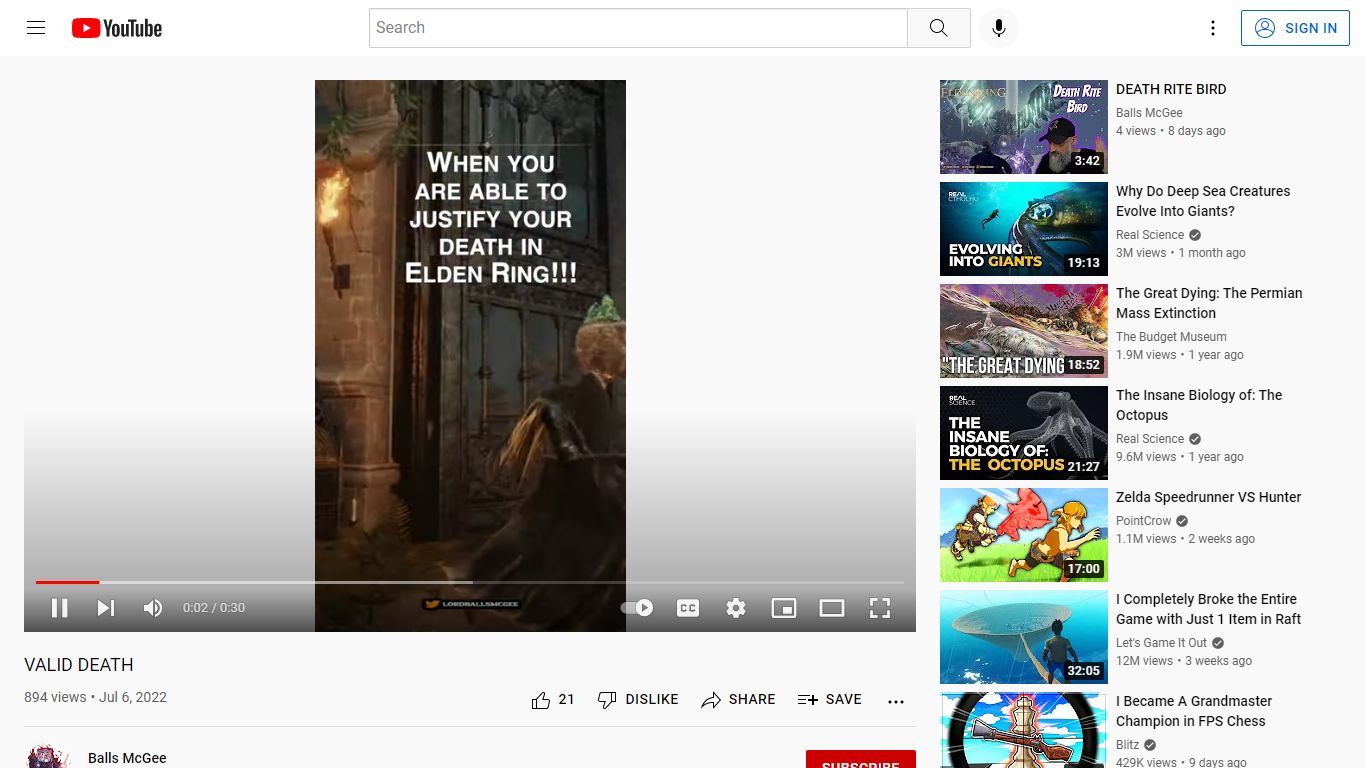Image resolution: width=1366 pixels, height=768 pixels.
Task: Click the 0:02 / 0:30 time display
Action: (214, 608)
